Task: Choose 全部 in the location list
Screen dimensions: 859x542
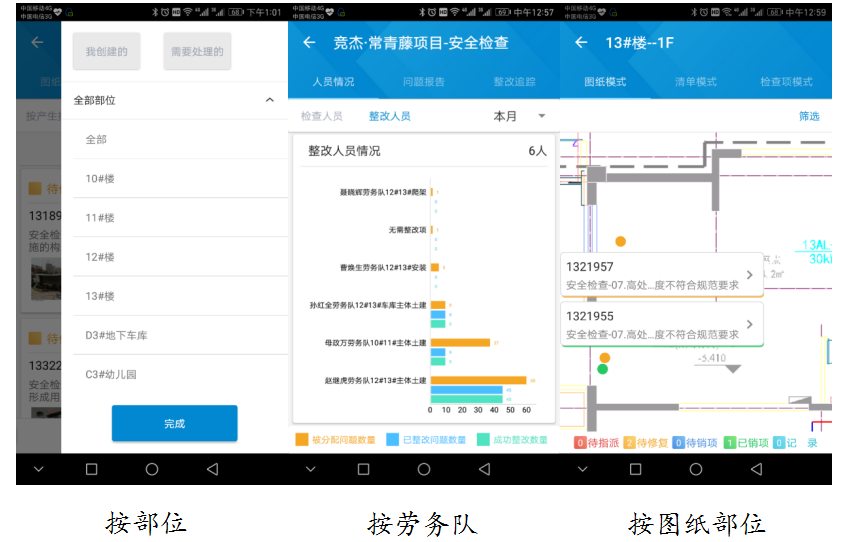Action: (x=180, y=139)
